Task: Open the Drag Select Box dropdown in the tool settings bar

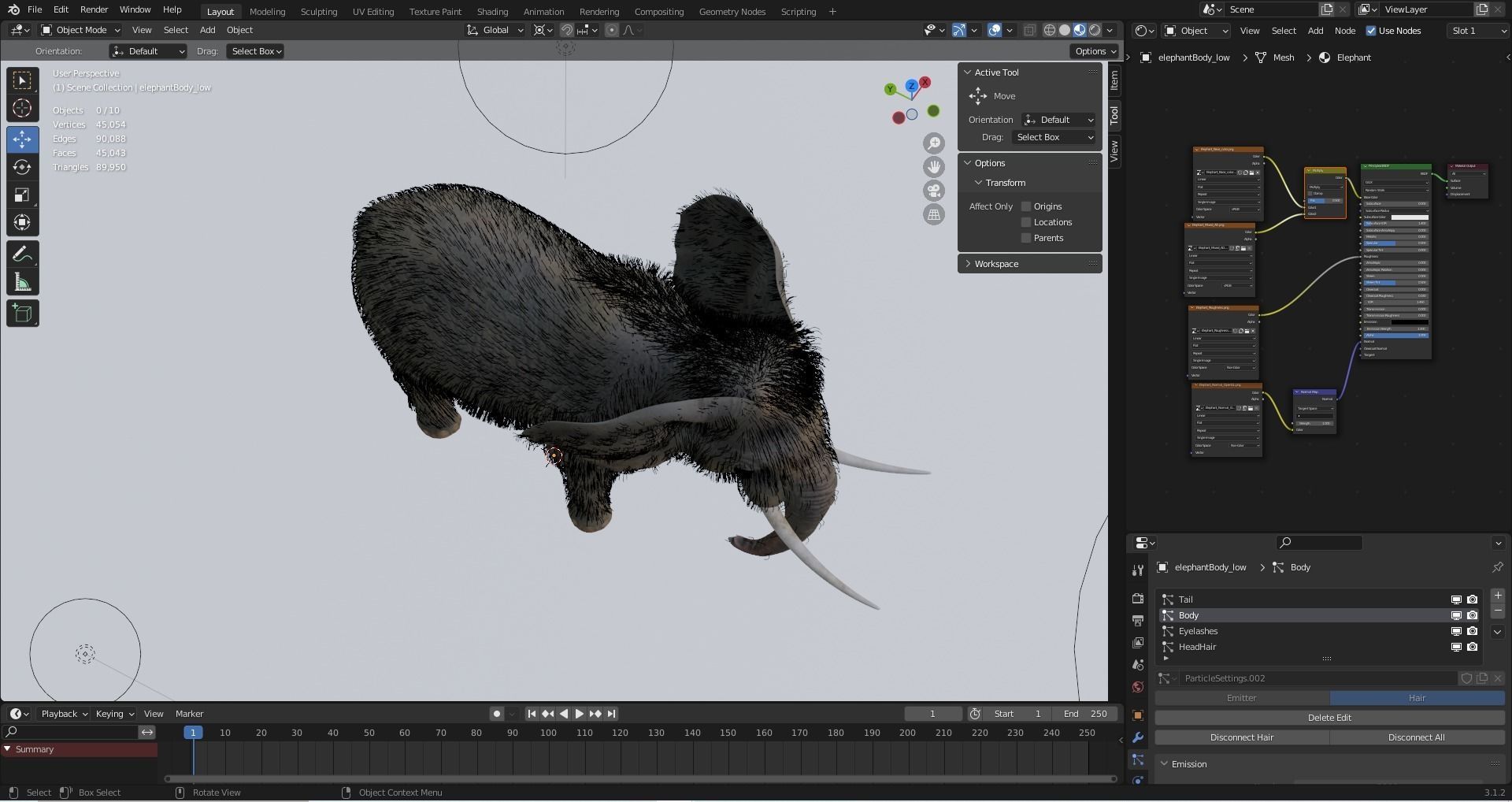Action: click(x=256, y=51)
